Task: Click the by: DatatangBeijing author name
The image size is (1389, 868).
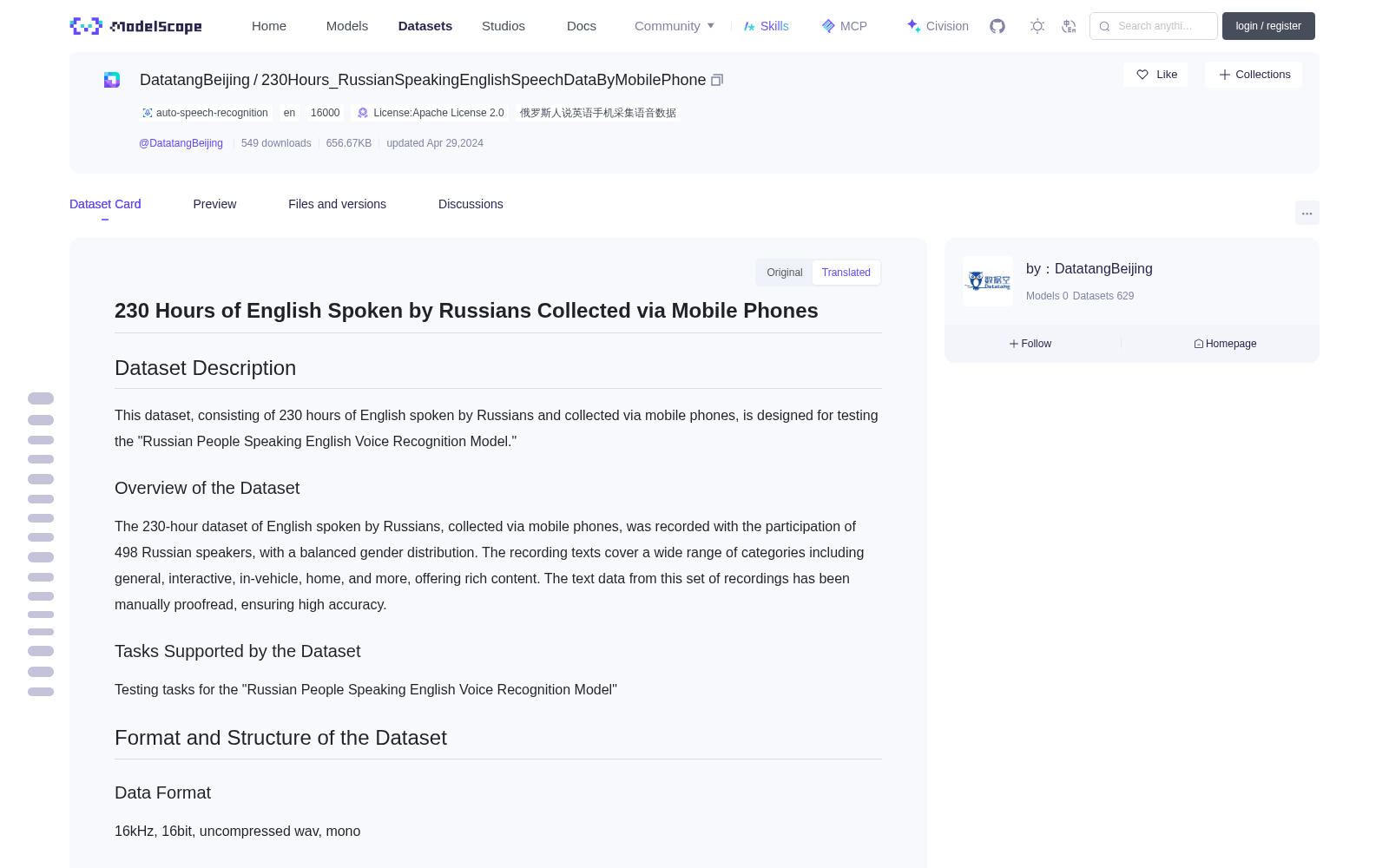Action: tap(1089, 269)
